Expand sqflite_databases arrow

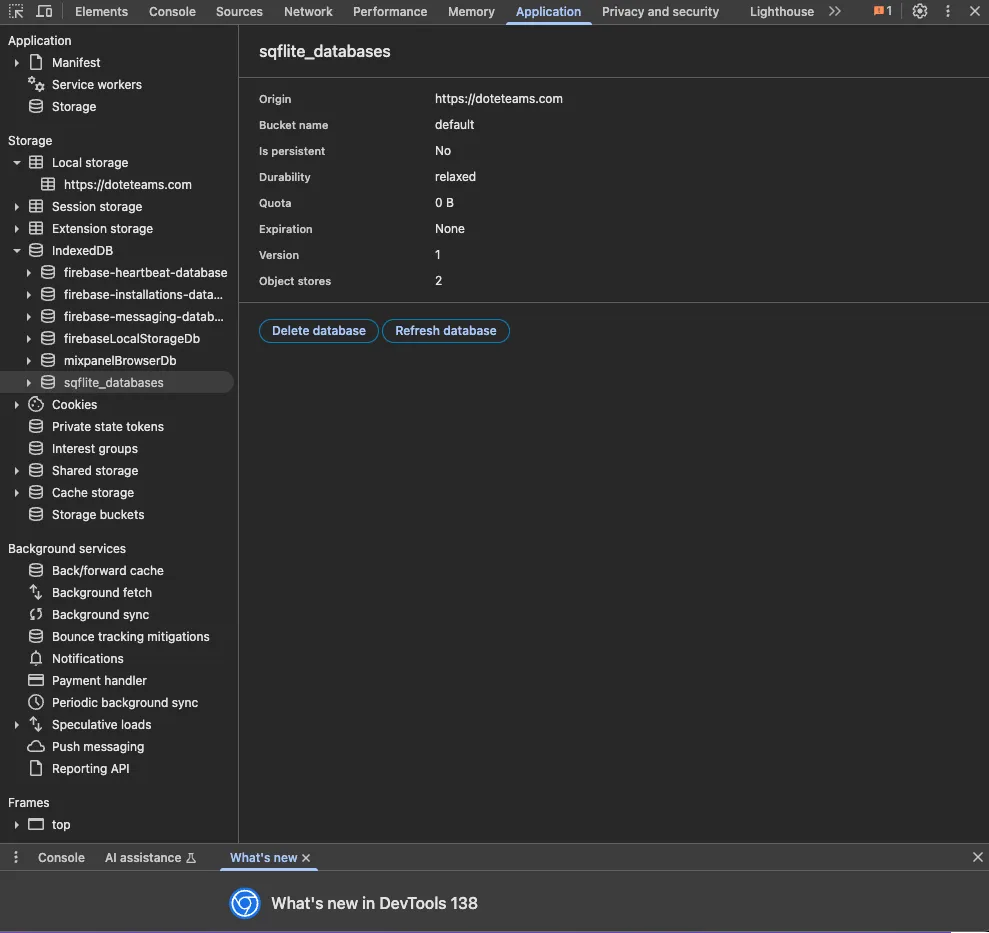tap(28, 383)
